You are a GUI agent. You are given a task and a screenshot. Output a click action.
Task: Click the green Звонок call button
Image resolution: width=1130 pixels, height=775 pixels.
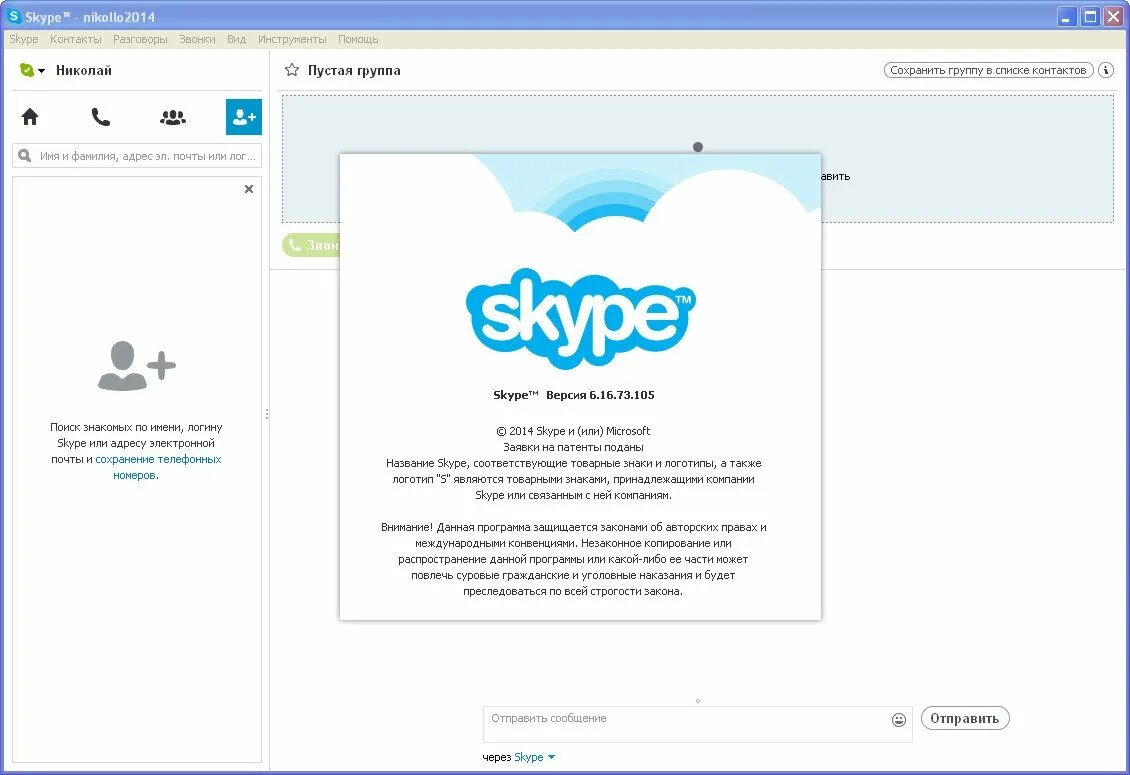(311, 245)
